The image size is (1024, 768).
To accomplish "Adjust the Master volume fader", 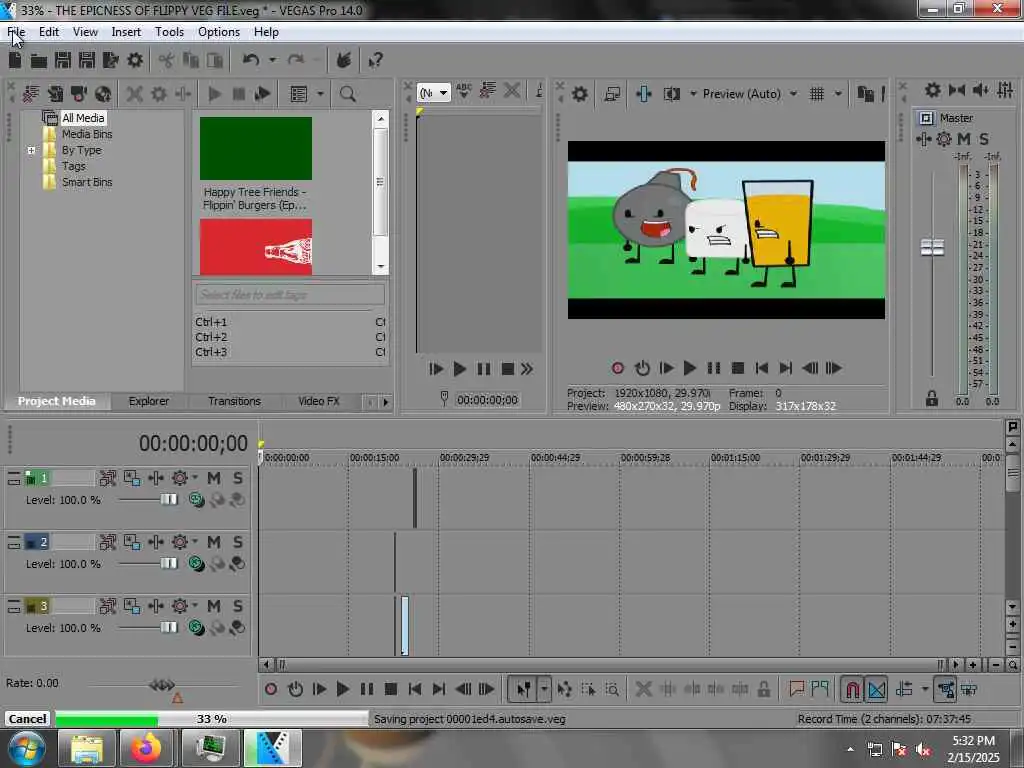I will pyautogui.click(x=932, y=248).
